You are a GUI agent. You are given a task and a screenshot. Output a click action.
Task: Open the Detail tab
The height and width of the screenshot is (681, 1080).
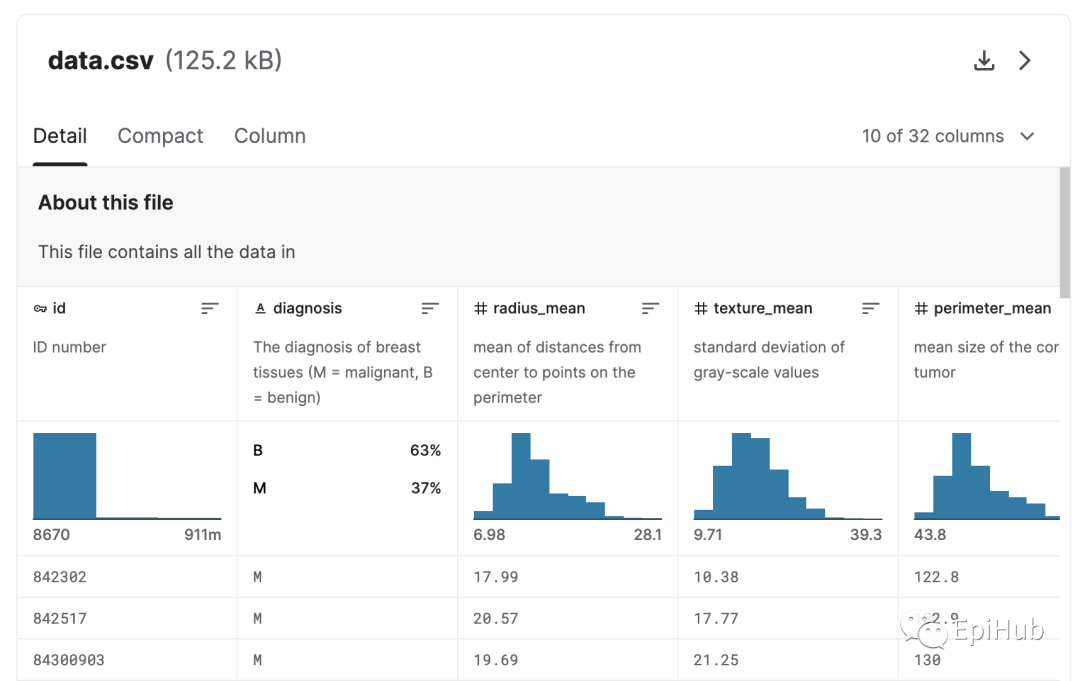[60, 136]
